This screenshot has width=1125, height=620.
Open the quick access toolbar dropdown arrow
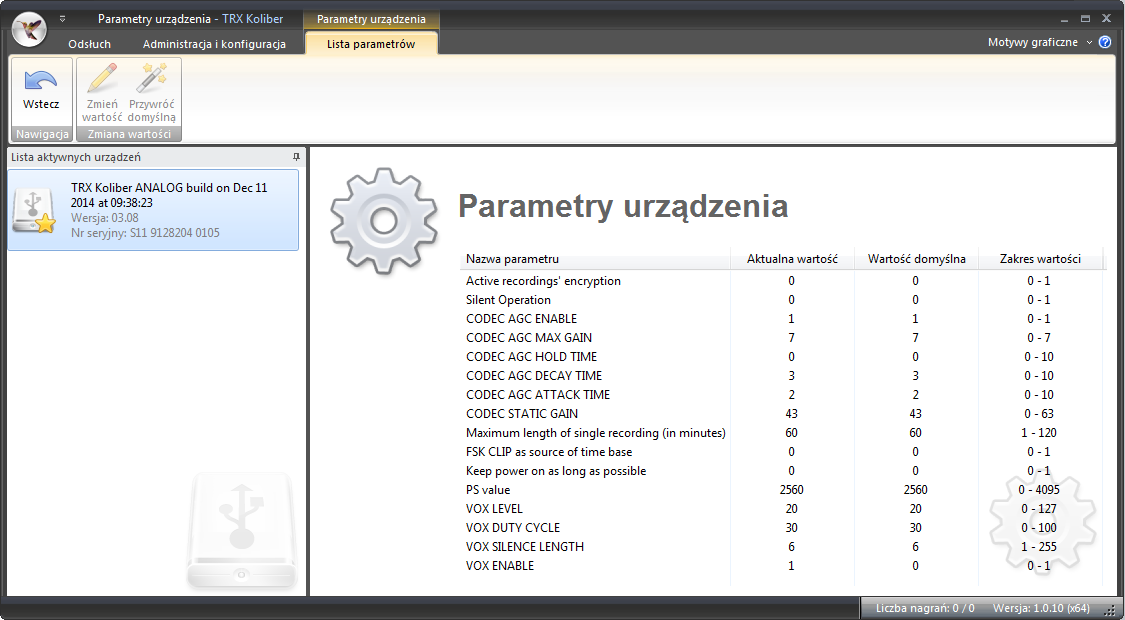point(62,19)
